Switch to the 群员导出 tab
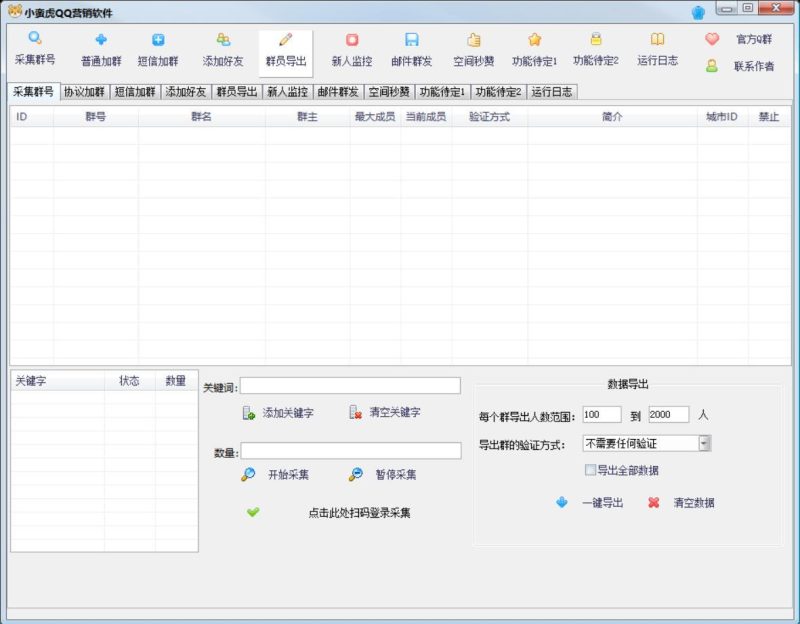Viewport: 800px width, 624px height. (237, 91)
